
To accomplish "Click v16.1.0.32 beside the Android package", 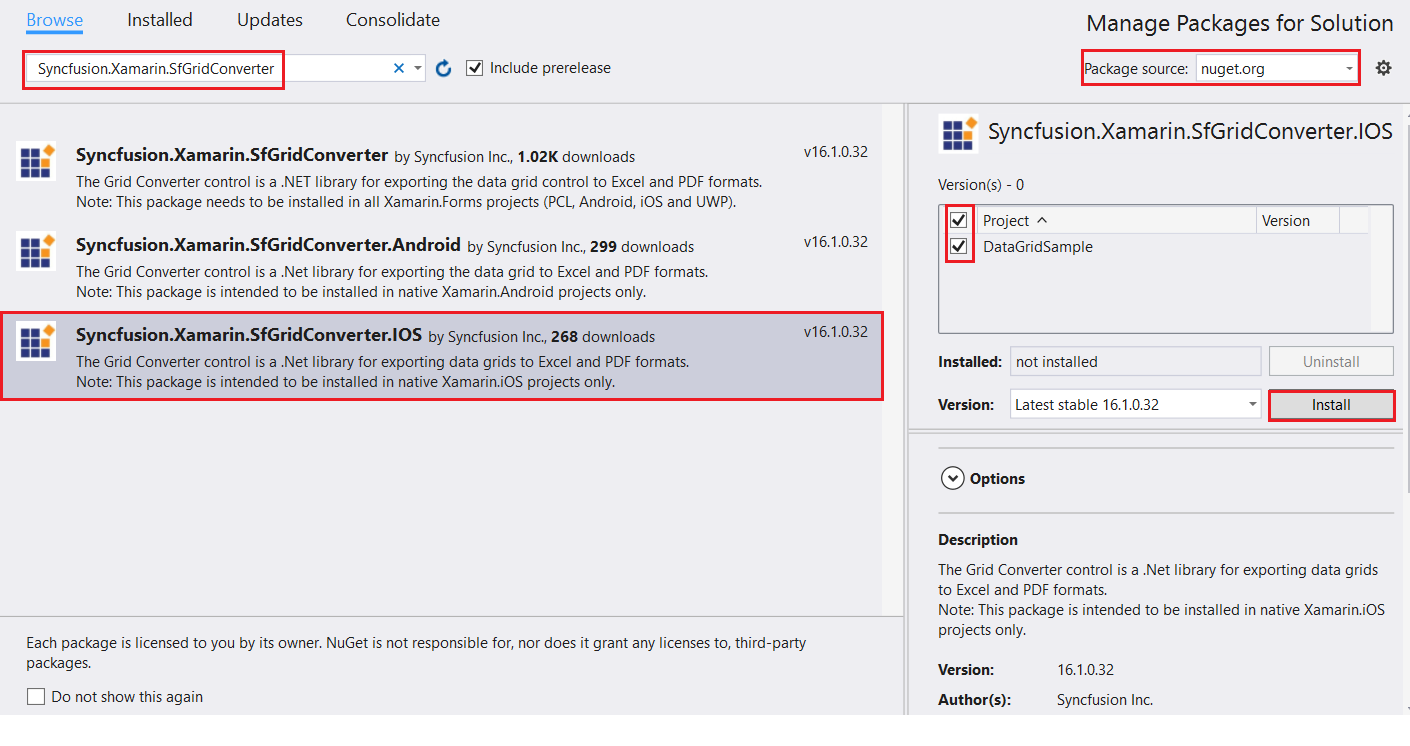I will pyautogui.click(x=836, y=242).
